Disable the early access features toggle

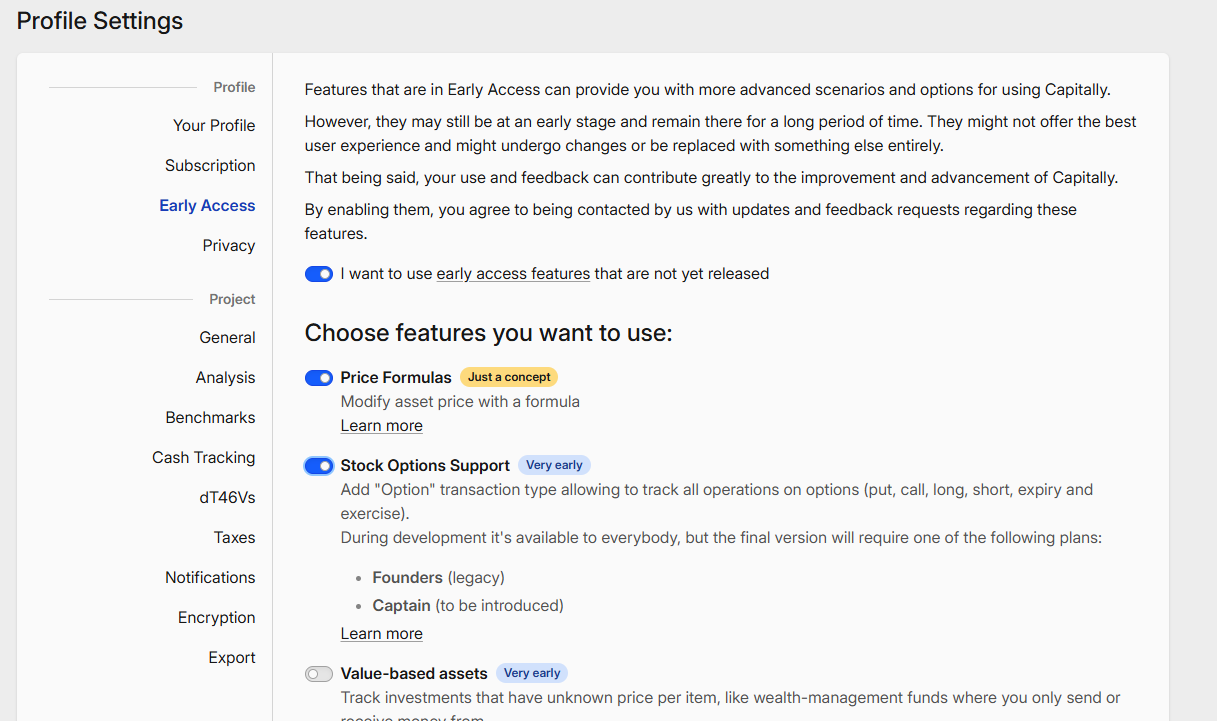(319, 274)
